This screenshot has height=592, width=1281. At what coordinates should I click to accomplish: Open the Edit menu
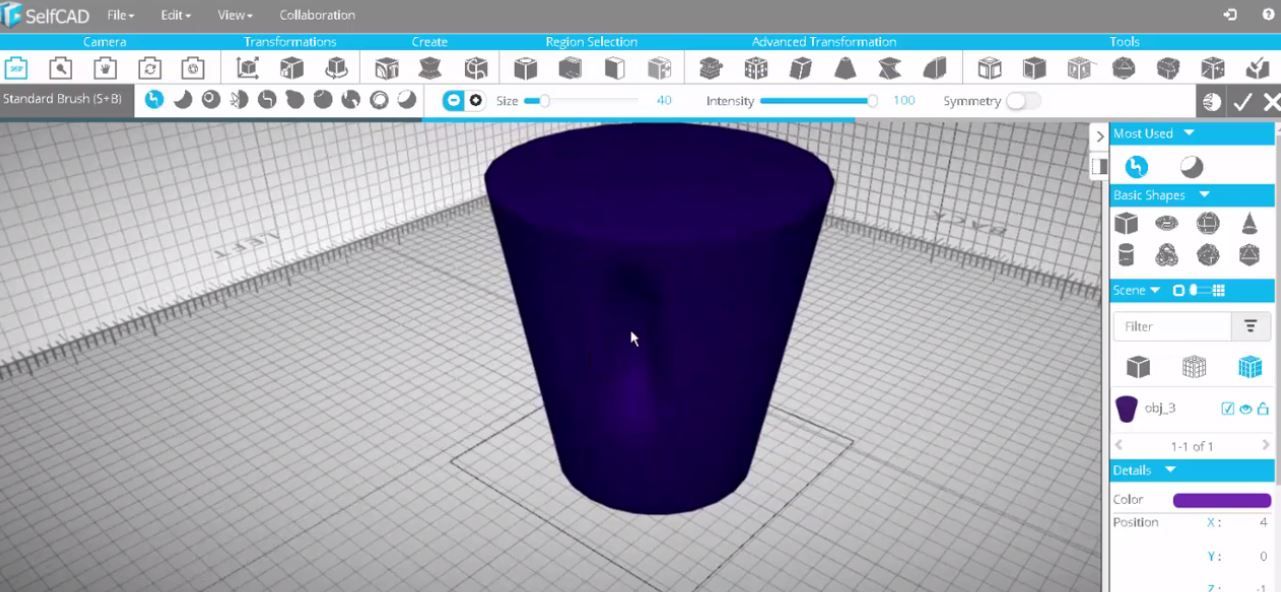click(x=174, y=15)
